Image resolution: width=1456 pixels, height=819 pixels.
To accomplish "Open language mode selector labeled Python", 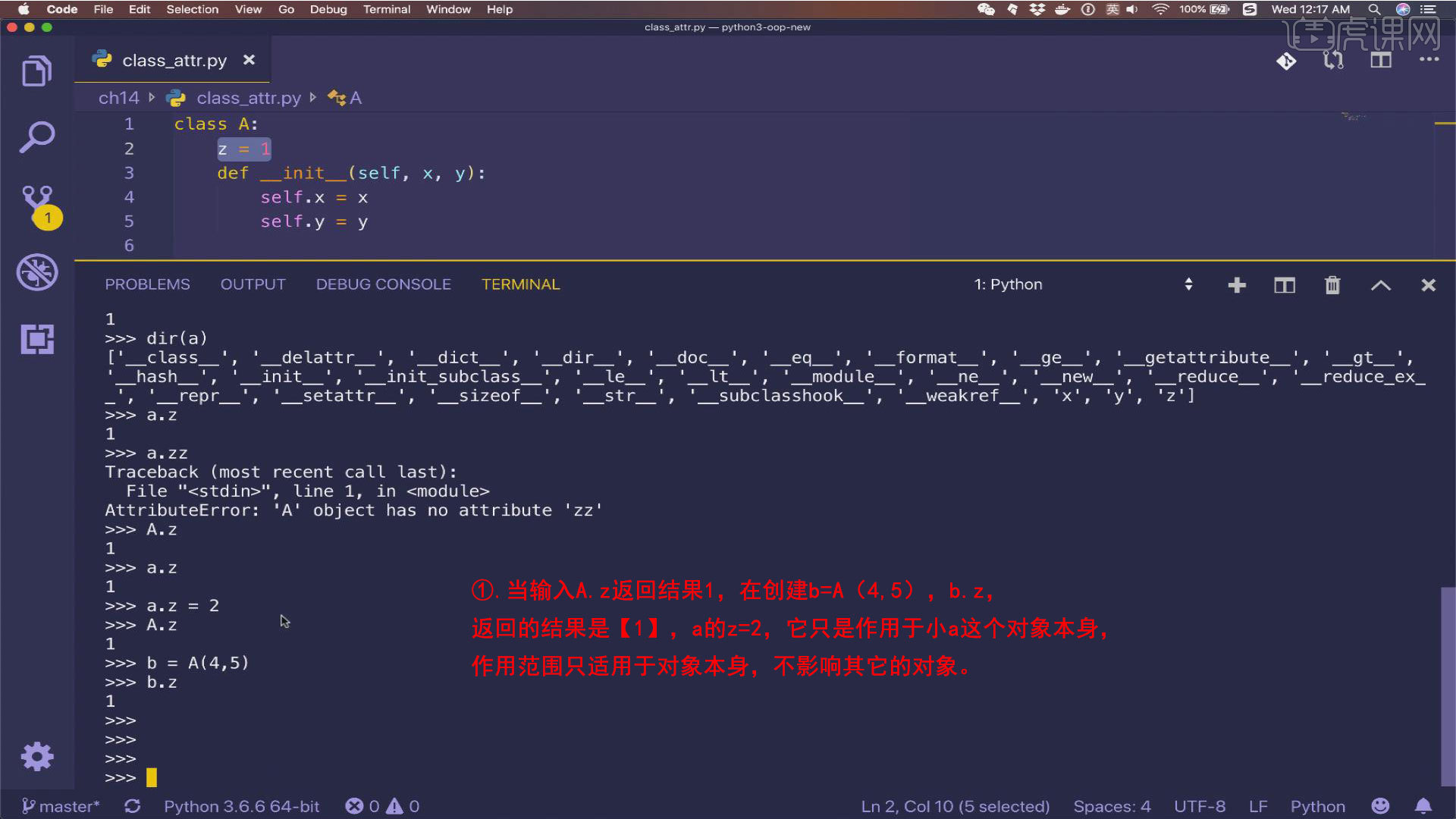I will (1316, 806).
